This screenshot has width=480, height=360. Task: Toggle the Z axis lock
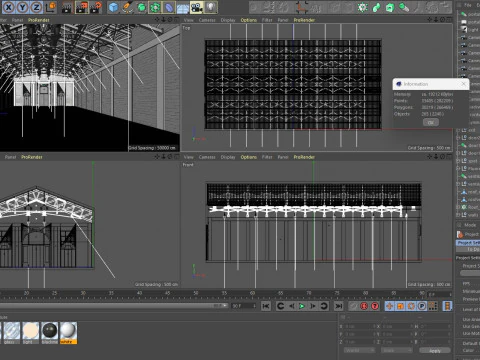point(36,7)
